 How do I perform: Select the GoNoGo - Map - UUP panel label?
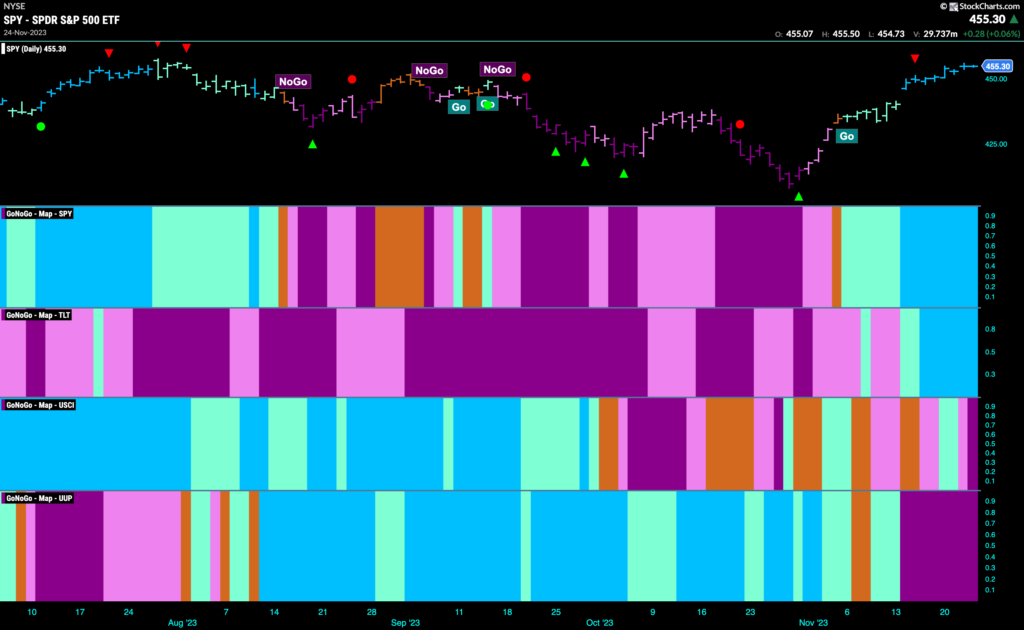(39, 498)
